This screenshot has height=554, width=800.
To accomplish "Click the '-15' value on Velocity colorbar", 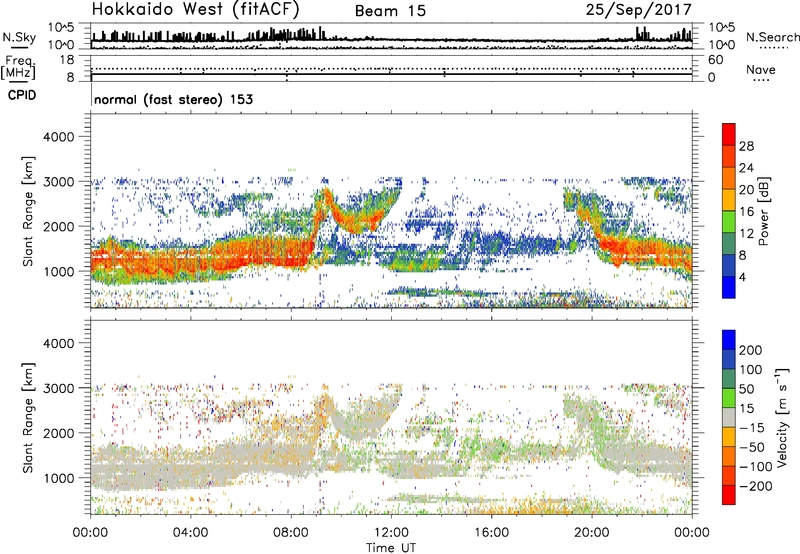I will tap(752, 428).
